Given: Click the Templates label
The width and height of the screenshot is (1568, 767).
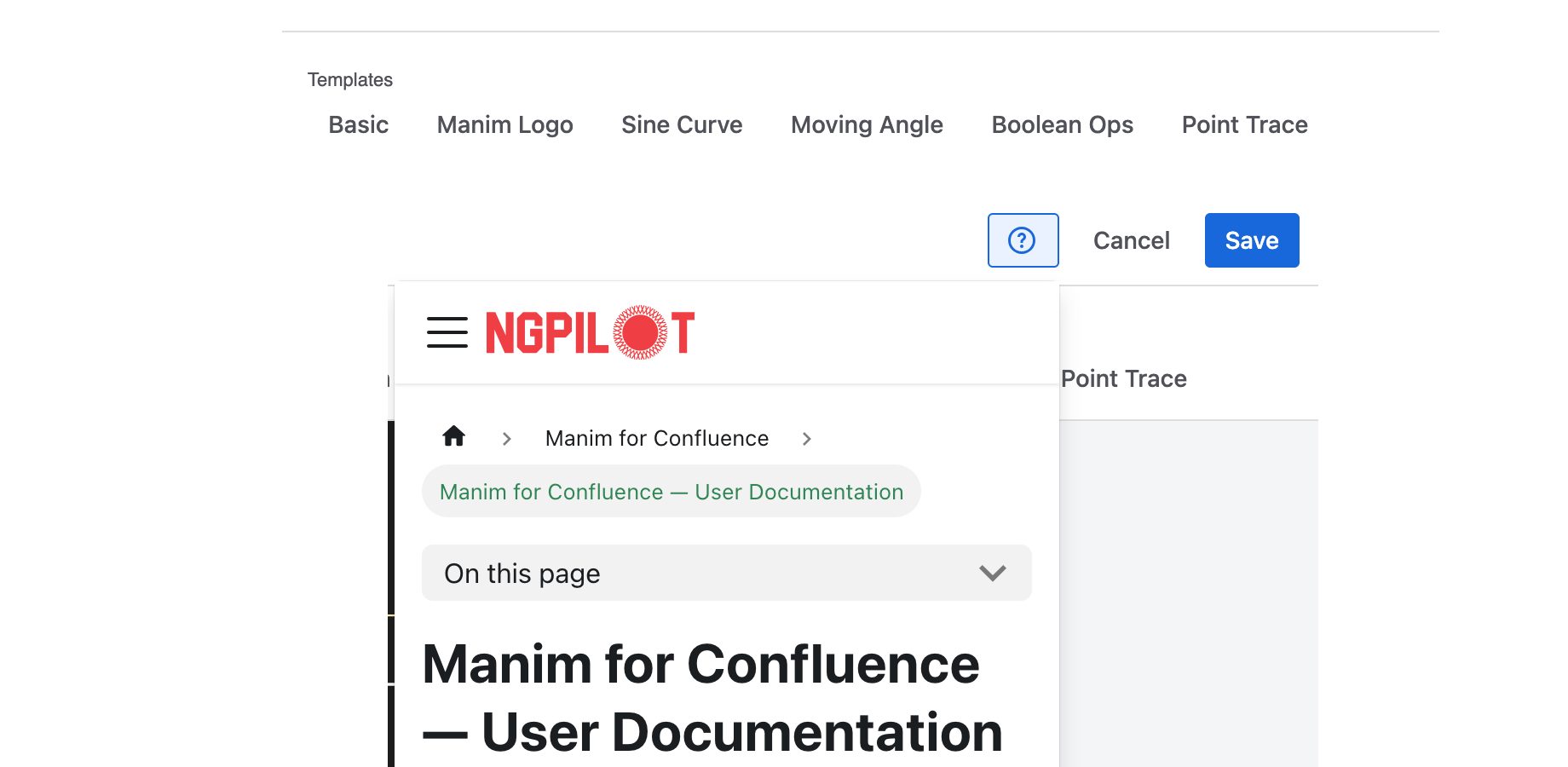Looking at the screenshot, I should [x=350, y=79].
